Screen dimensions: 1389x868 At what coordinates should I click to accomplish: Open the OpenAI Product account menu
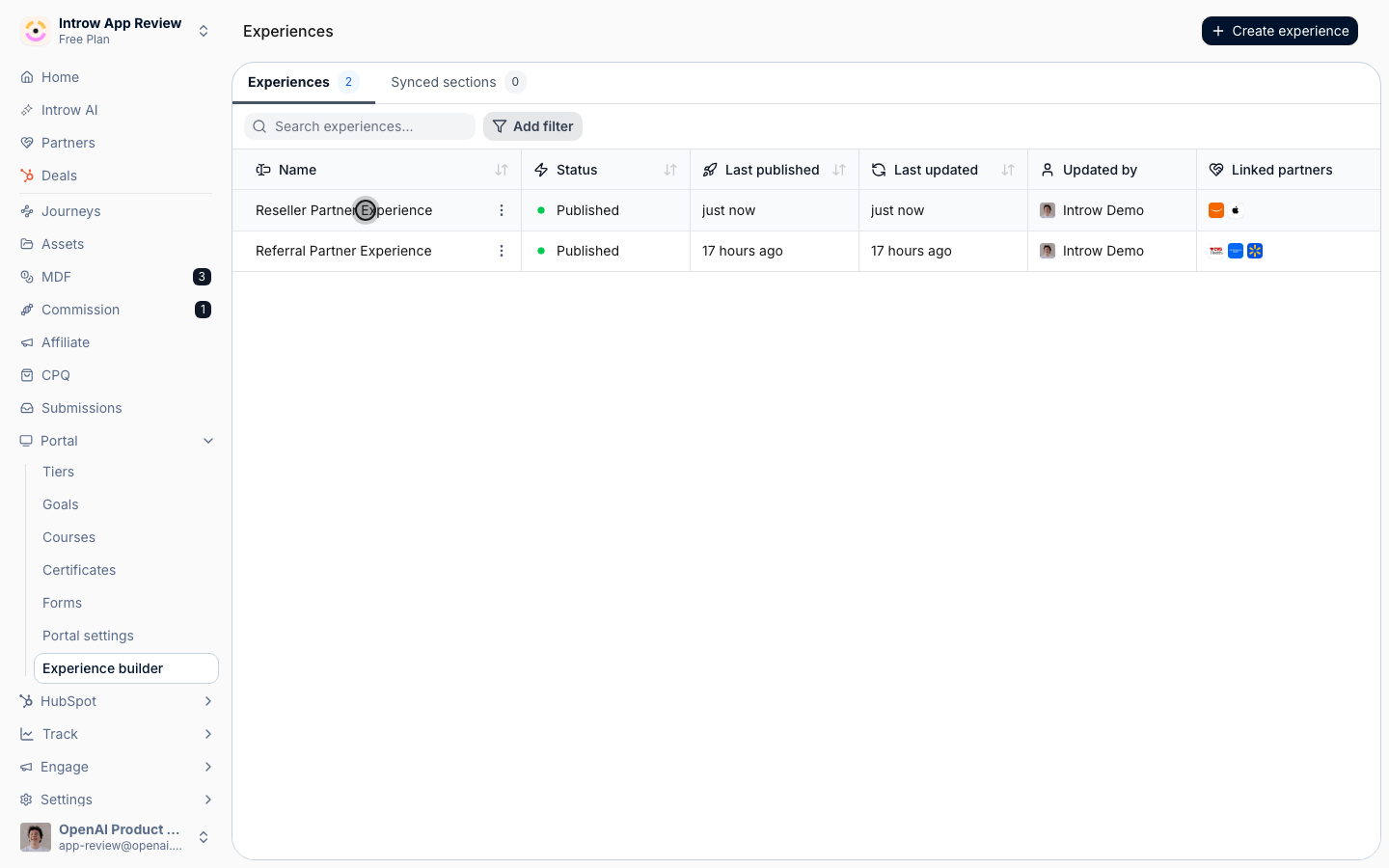pyautogui.click(x=116, y=837)
